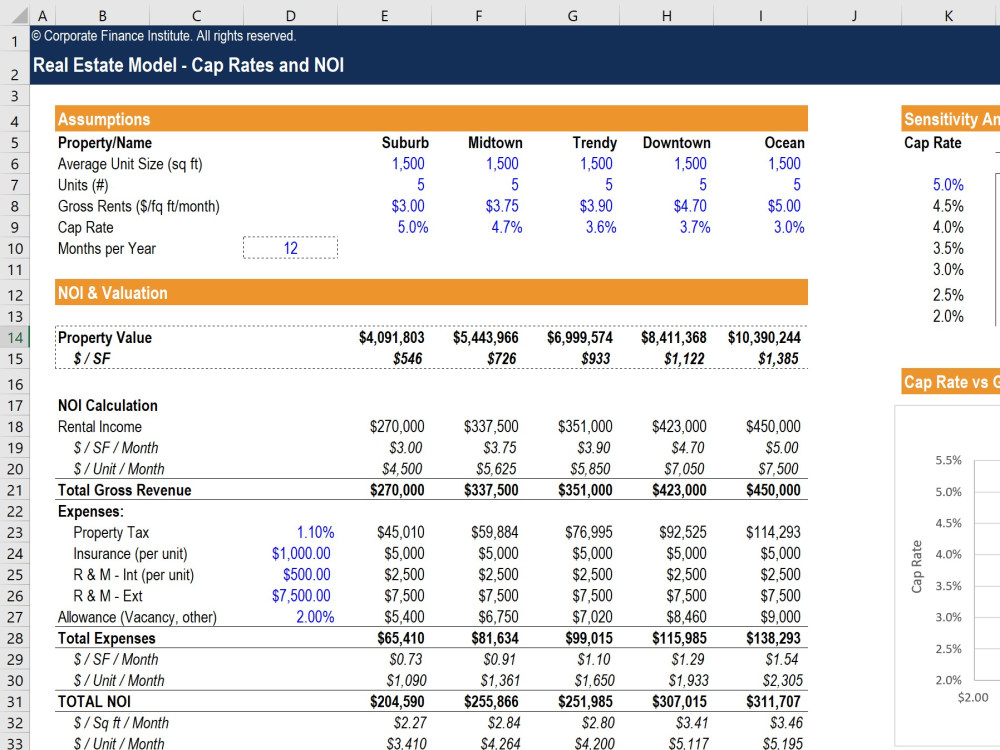Image resolution: width=1000 pixels, height=750 pixels.
Task: Click the Cap Rate vs chart header
Action: tap(951, 381)
